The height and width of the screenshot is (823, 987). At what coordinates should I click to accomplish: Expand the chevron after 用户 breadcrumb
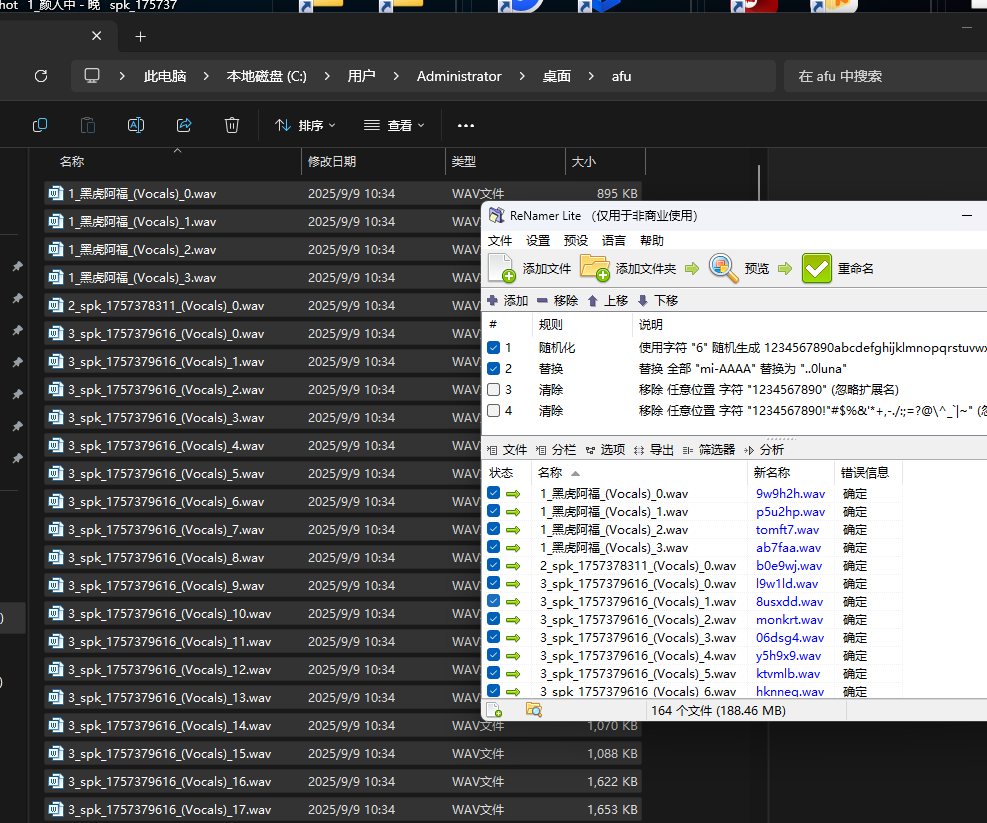pos(396,76)
